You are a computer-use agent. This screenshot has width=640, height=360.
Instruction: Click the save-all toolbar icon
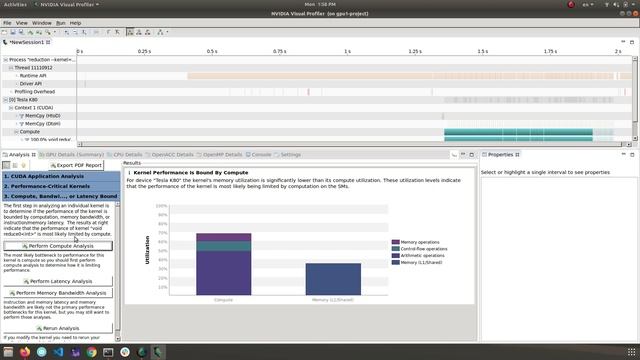coord(21,32)
